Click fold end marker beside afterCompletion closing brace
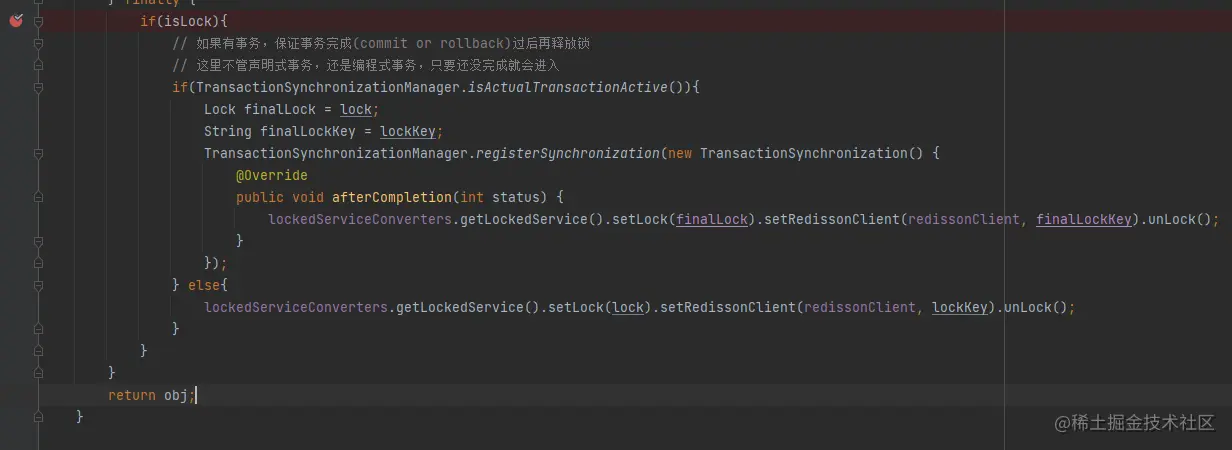Screen dimensions: 1232x450 pos(38,241)
